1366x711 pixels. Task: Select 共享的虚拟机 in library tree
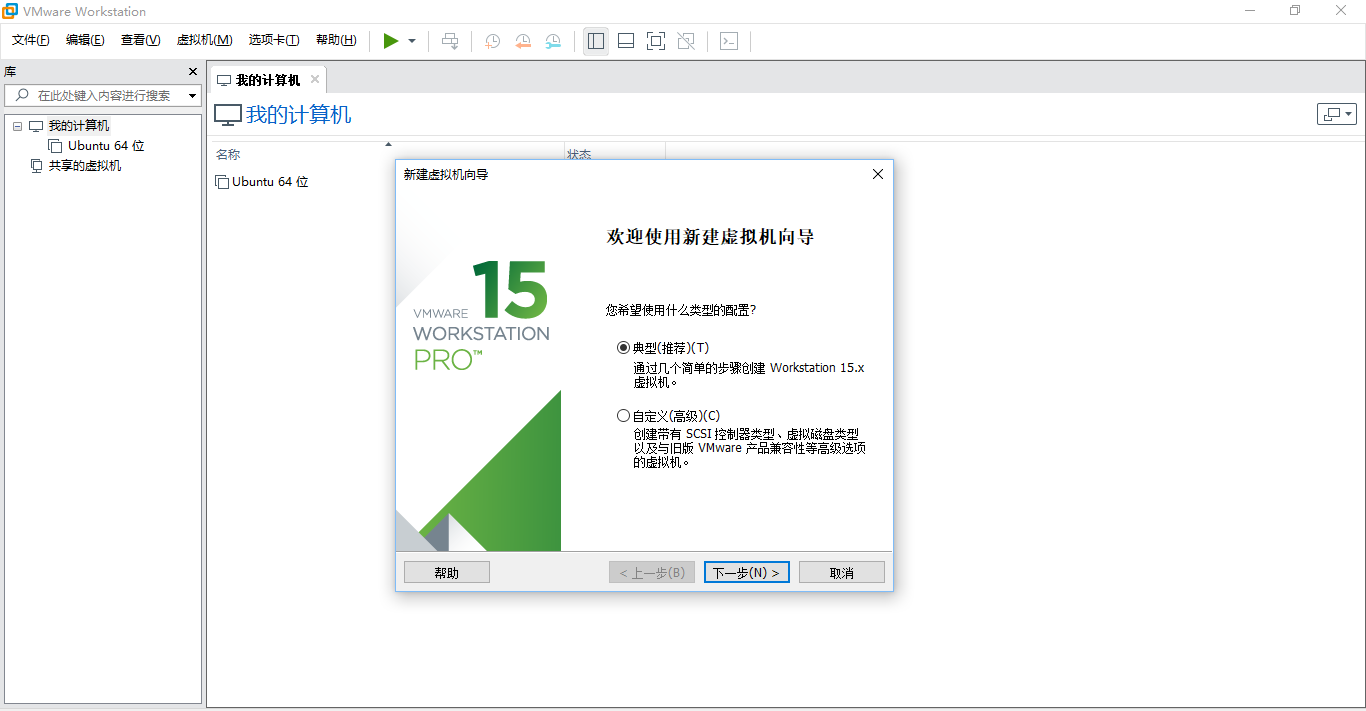(x=85, y=166)
